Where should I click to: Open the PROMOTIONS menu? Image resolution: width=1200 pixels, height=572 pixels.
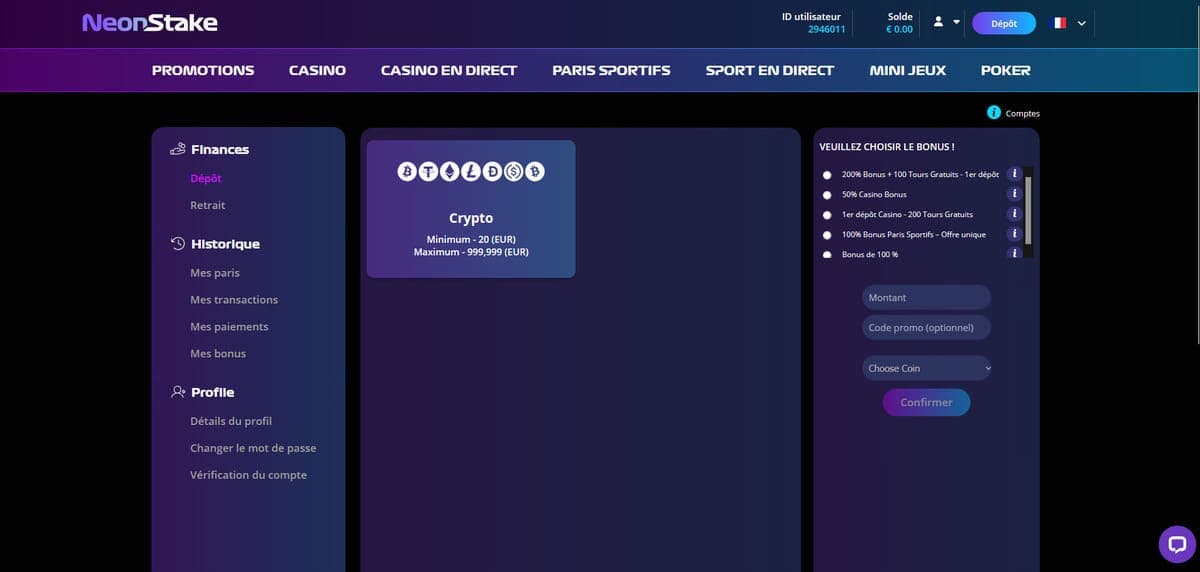click(203, 70)
